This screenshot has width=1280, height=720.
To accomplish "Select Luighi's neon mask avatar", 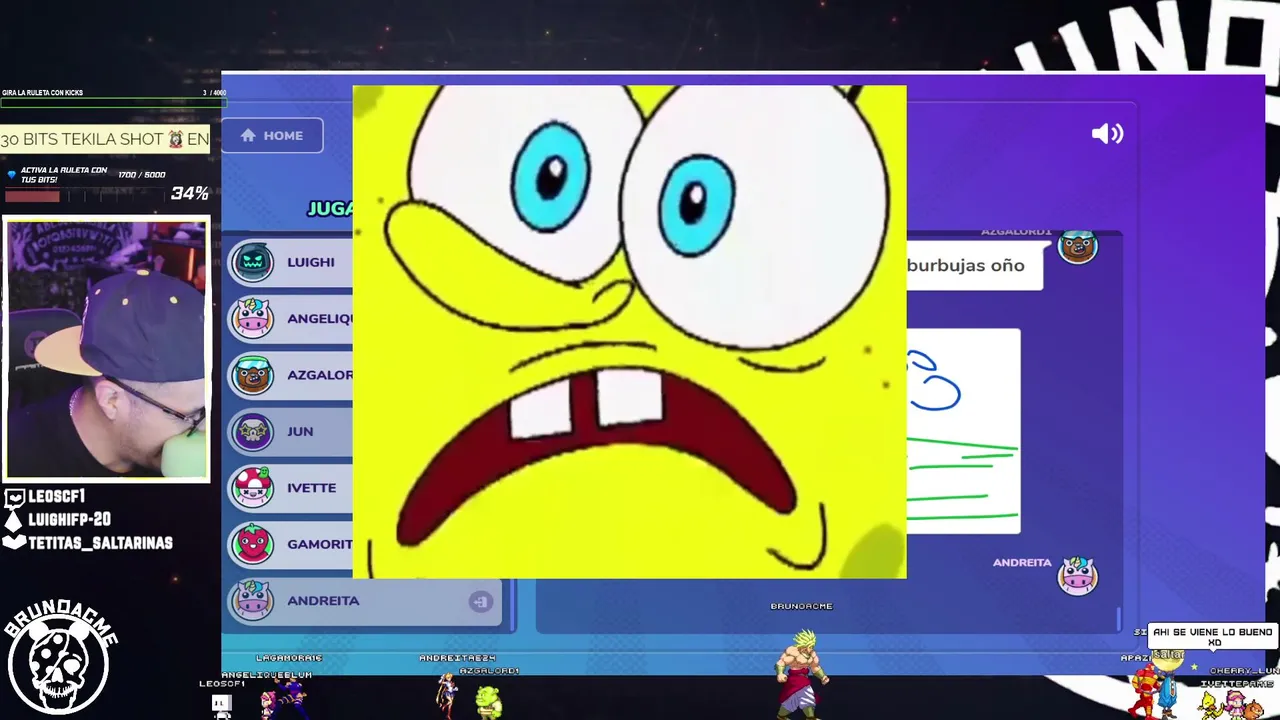I will pyautogui.click(x=252, y=262).
